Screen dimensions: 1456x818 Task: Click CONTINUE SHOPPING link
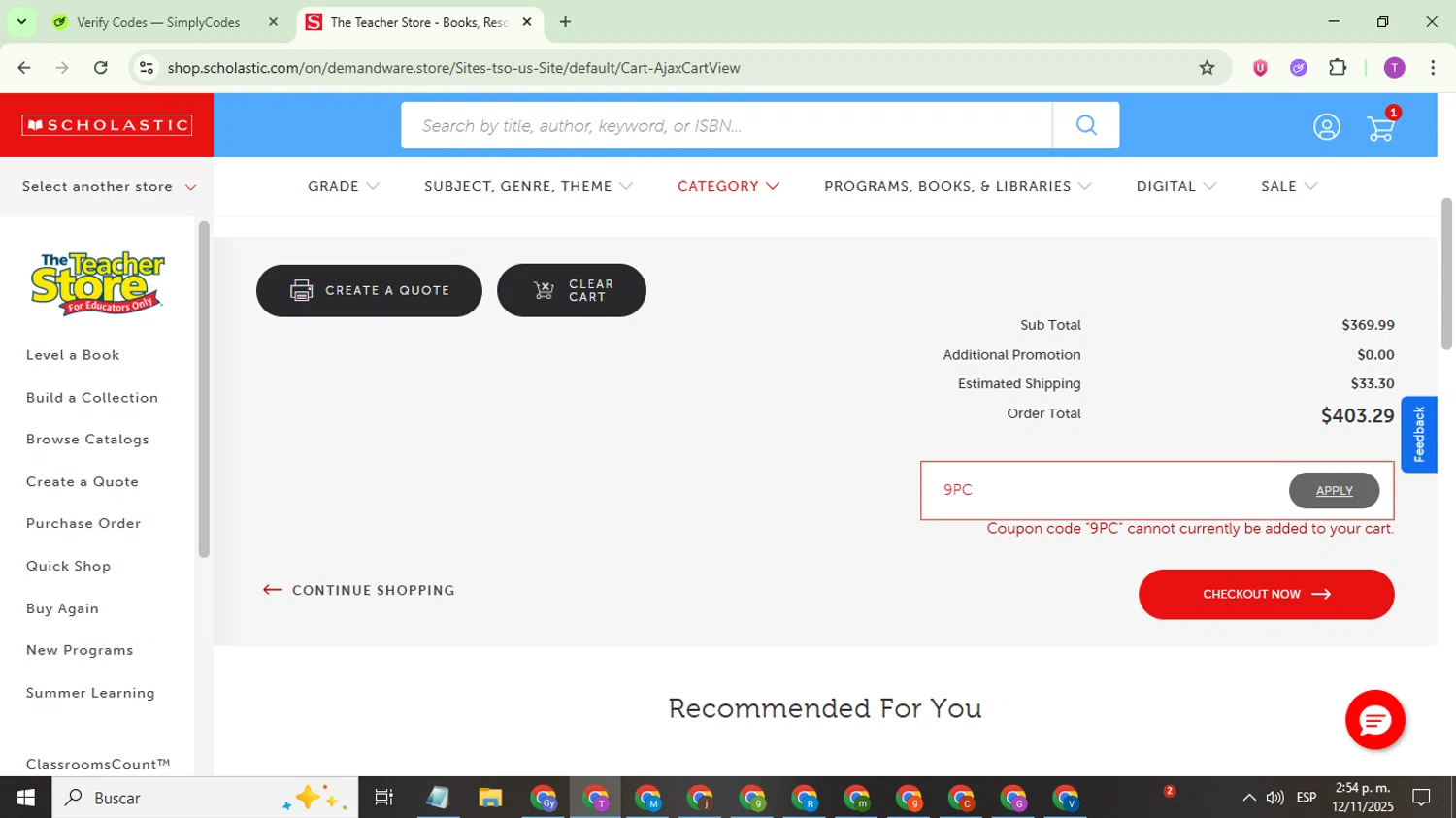(x=358, y=590)
